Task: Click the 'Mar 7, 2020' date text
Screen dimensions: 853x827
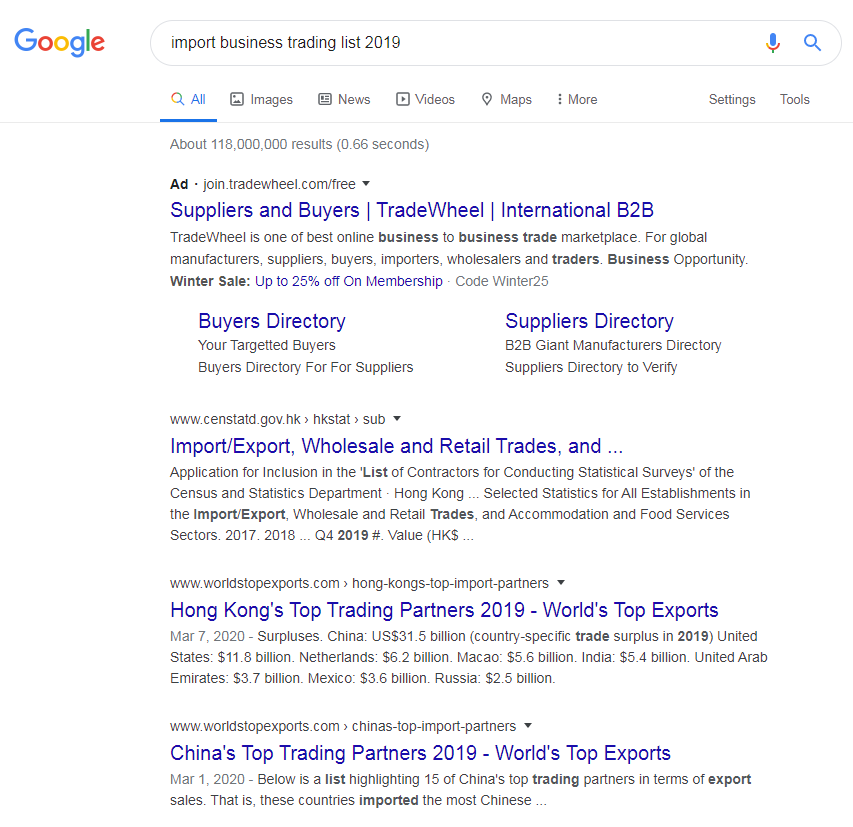Action: point(207,636)
